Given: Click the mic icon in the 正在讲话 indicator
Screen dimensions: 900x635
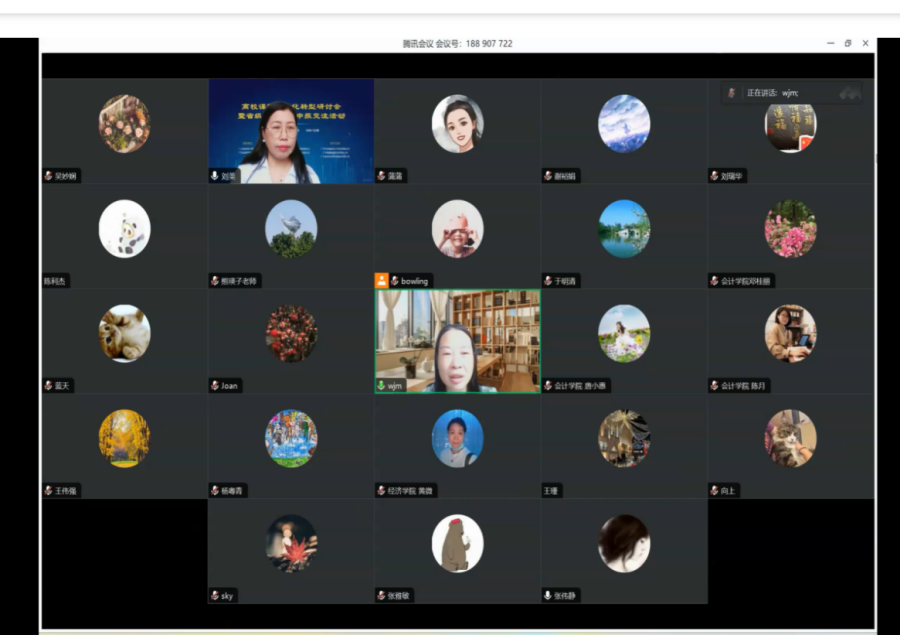Looking at the screenshot, I should click(732, 93).
